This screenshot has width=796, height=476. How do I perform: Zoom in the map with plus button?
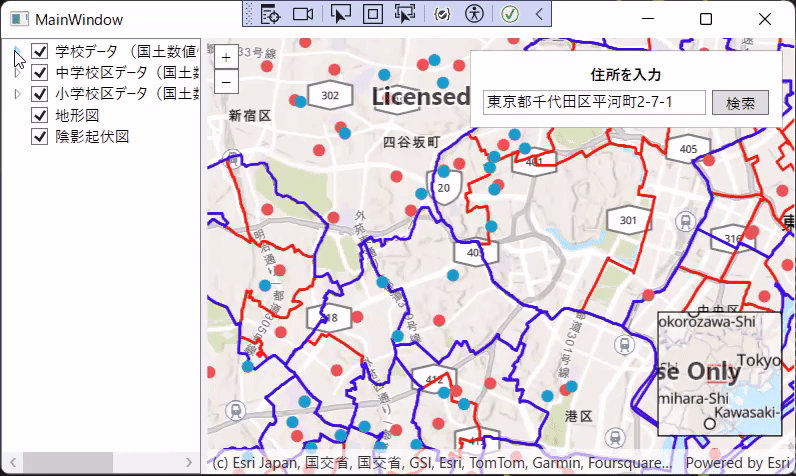pos(226,57)
